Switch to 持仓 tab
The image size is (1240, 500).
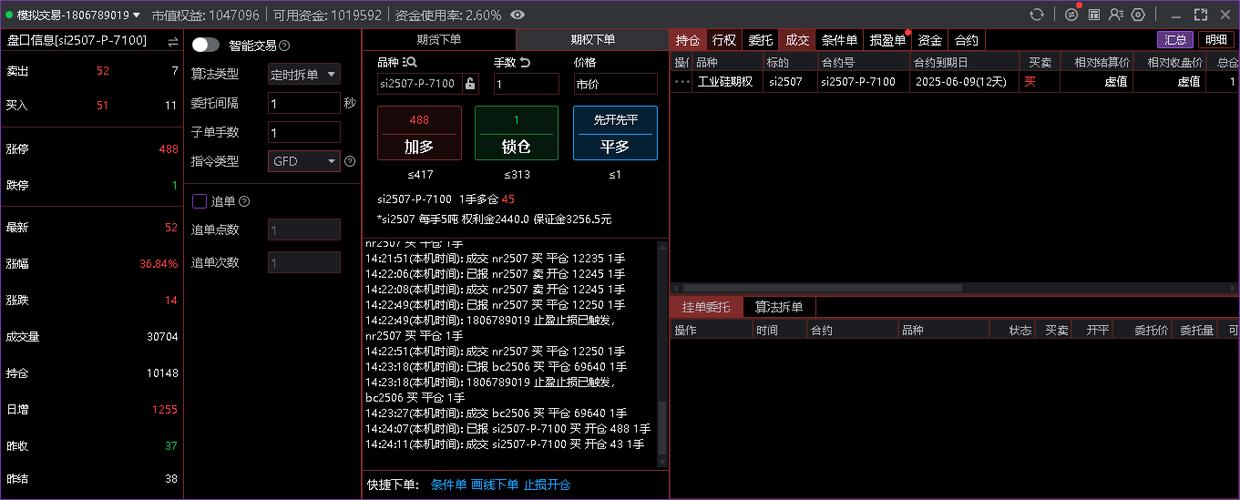[x=687, y=40]
